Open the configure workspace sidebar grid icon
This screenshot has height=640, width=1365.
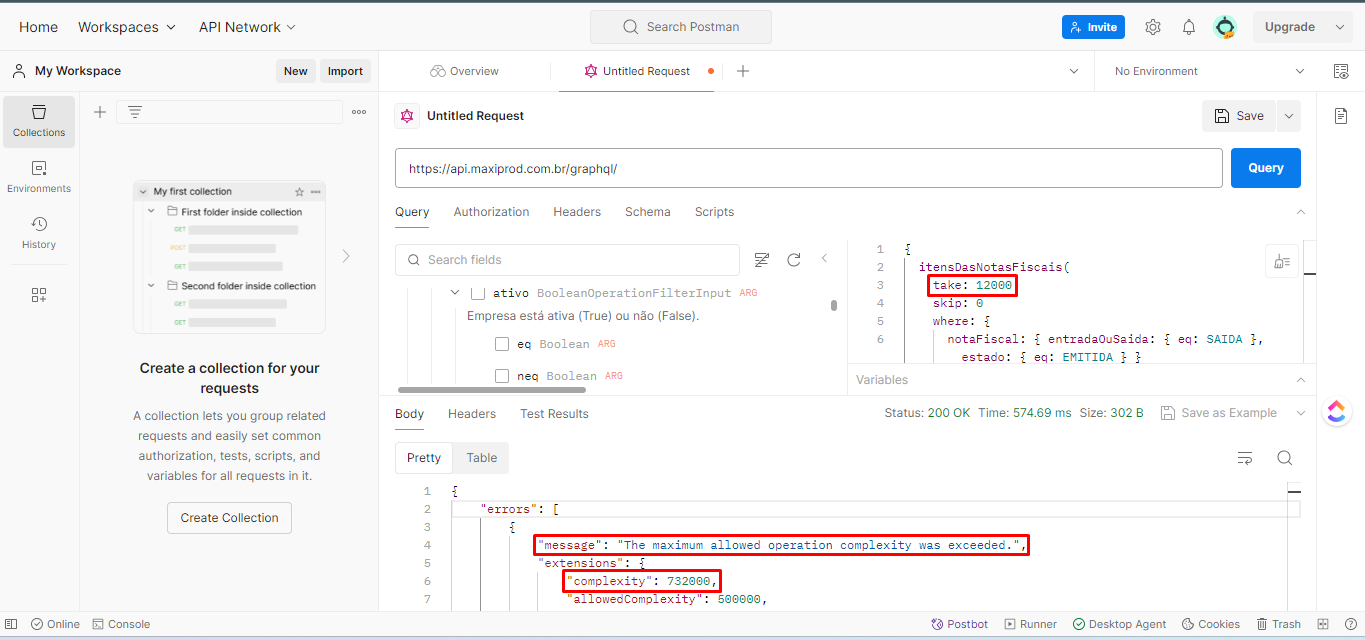tap(39, 295)
